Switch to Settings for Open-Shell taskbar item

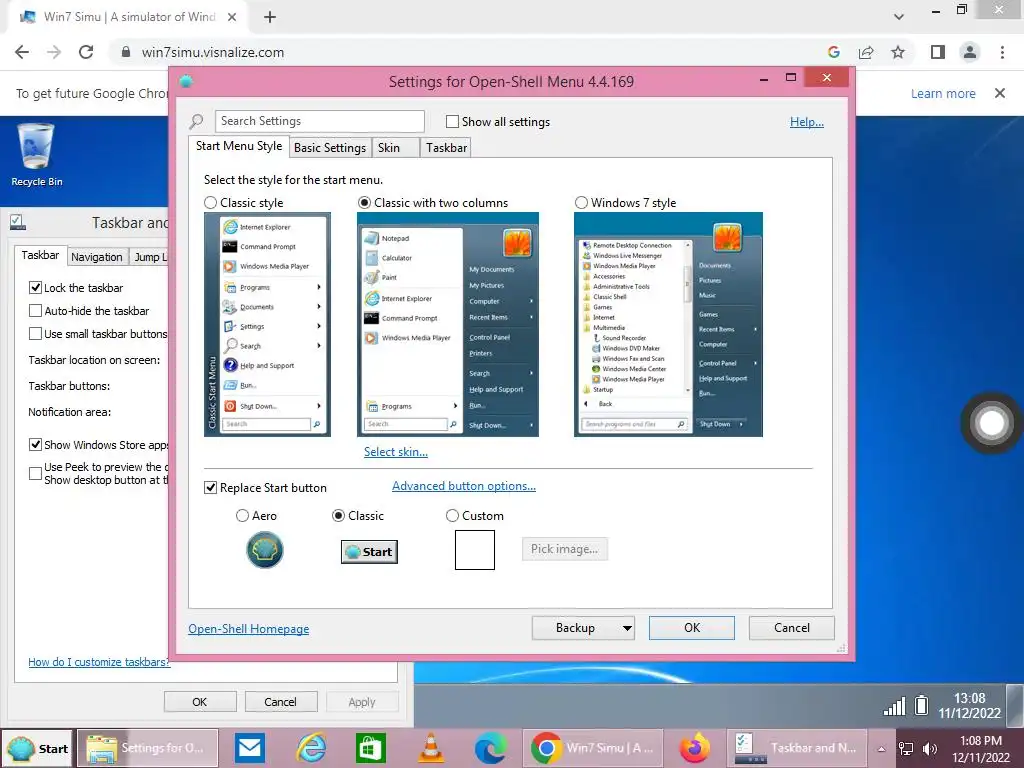(148, 748)
